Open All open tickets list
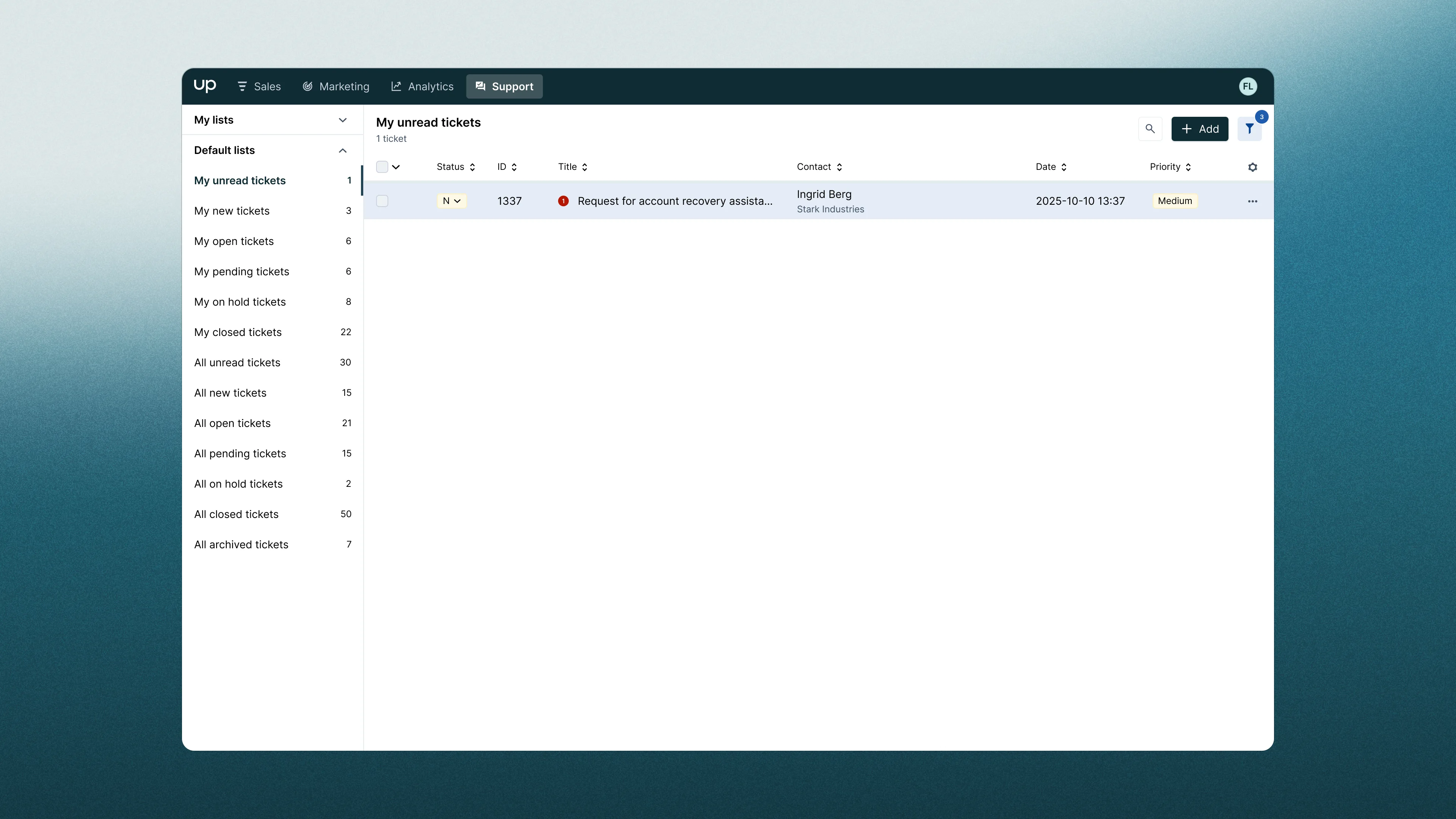This screenshot has height=819, width=1456. click(x=272, y=424)
